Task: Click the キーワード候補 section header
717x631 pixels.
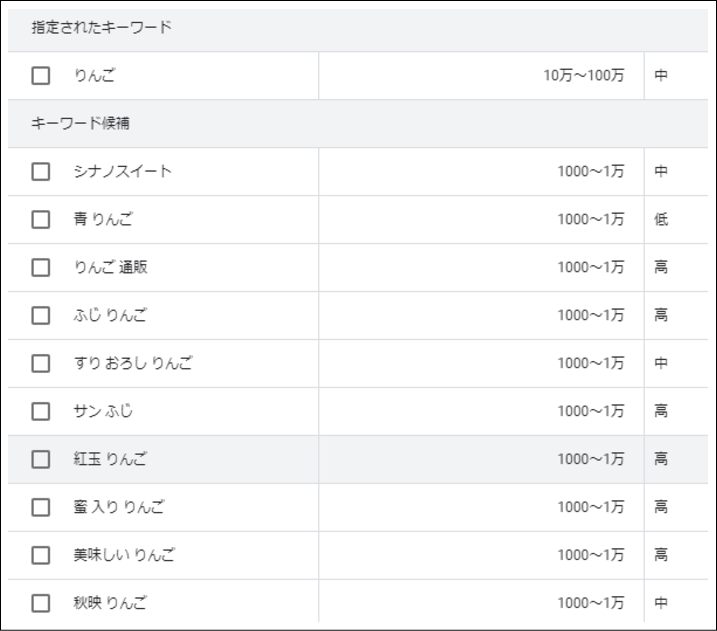Action: pyautogui.click(x=80, y=123)
